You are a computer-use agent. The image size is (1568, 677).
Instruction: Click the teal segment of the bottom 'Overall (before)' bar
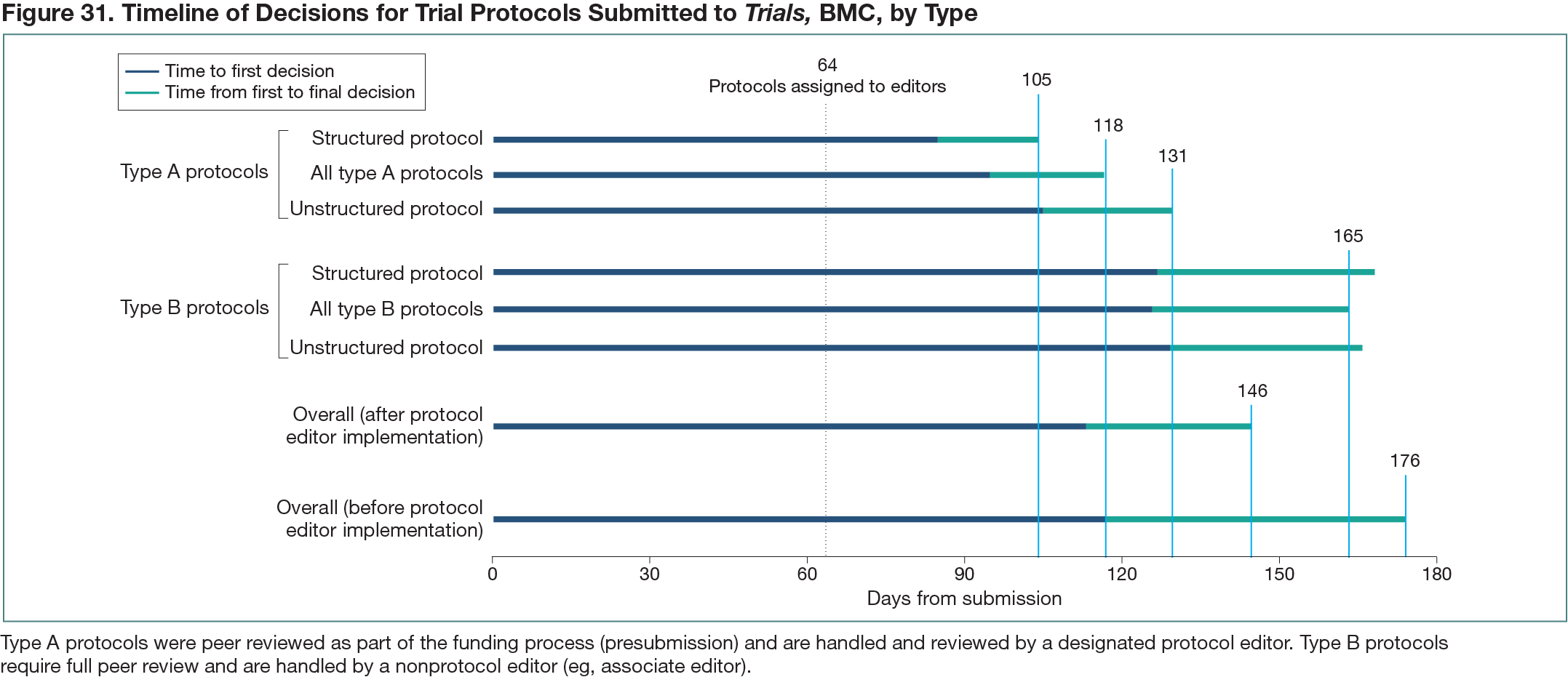[x=1255, y=519]
